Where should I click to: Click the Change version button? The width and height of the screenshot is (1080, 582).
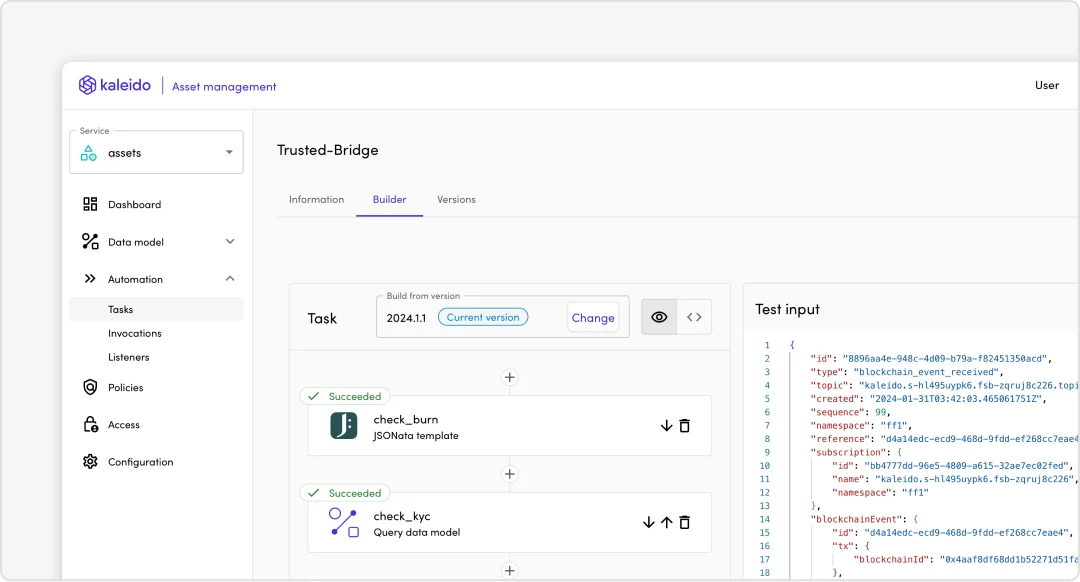[593, 318]
